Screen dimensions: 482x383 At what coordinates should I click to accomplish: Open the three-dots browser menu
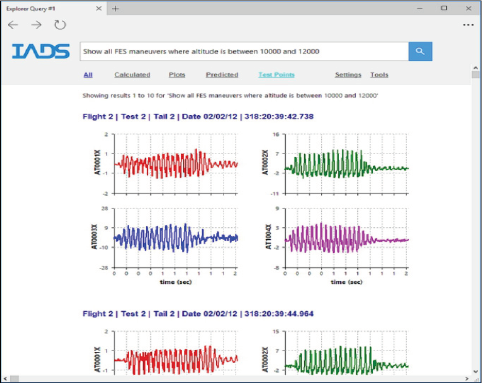click(468, 25)
